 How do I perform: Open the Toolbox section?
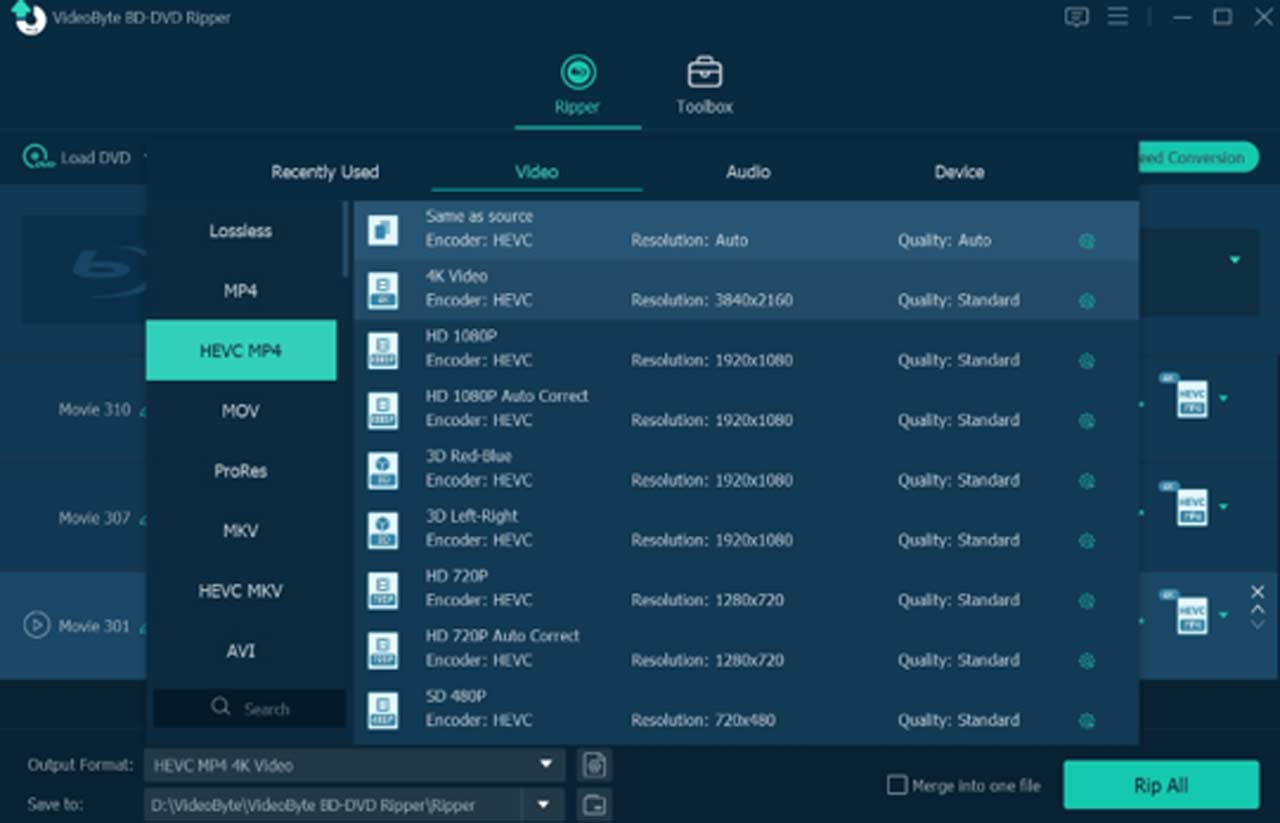click(x=704, y=86)
